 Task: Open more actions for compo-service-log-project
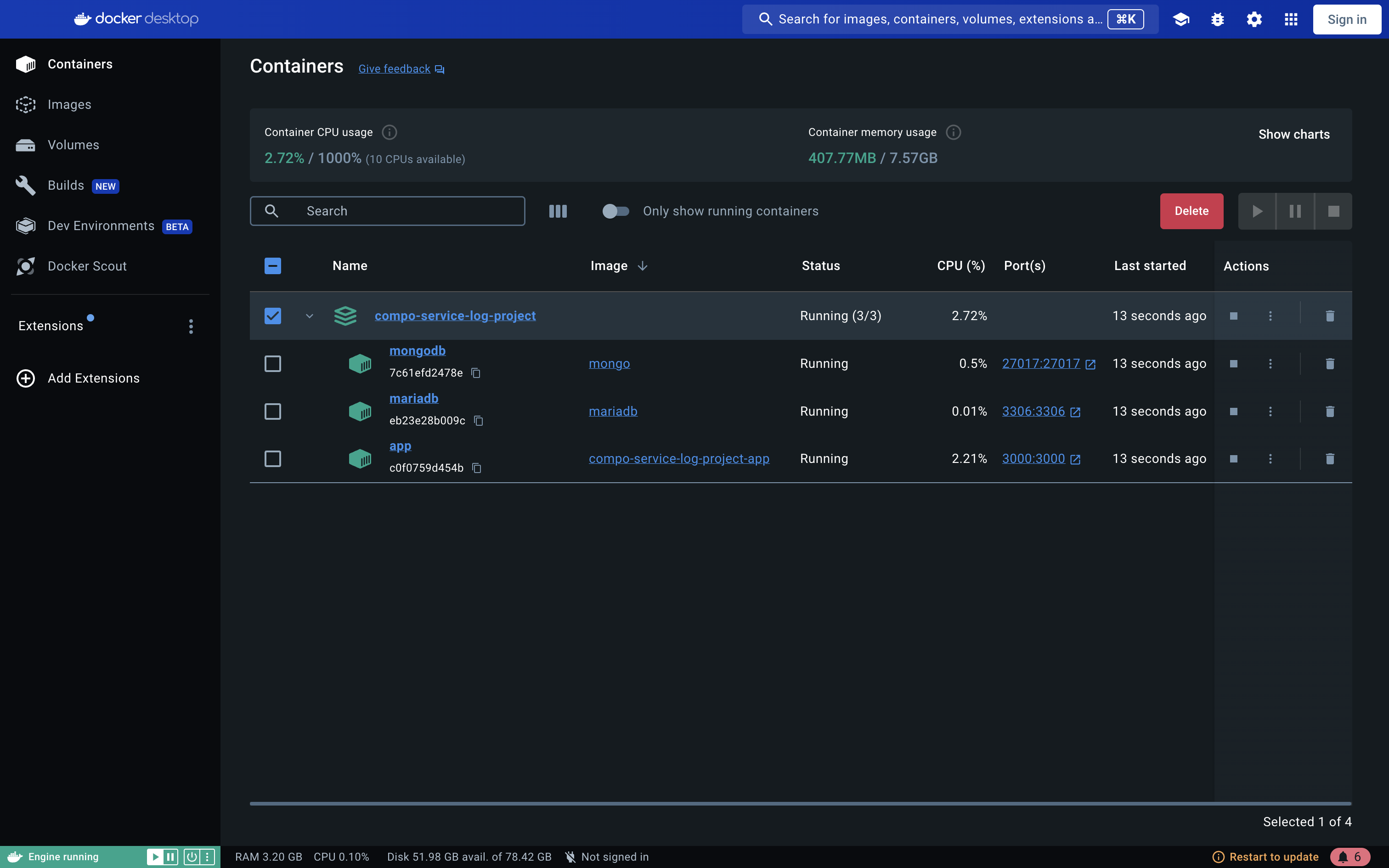click(1270, 316)
